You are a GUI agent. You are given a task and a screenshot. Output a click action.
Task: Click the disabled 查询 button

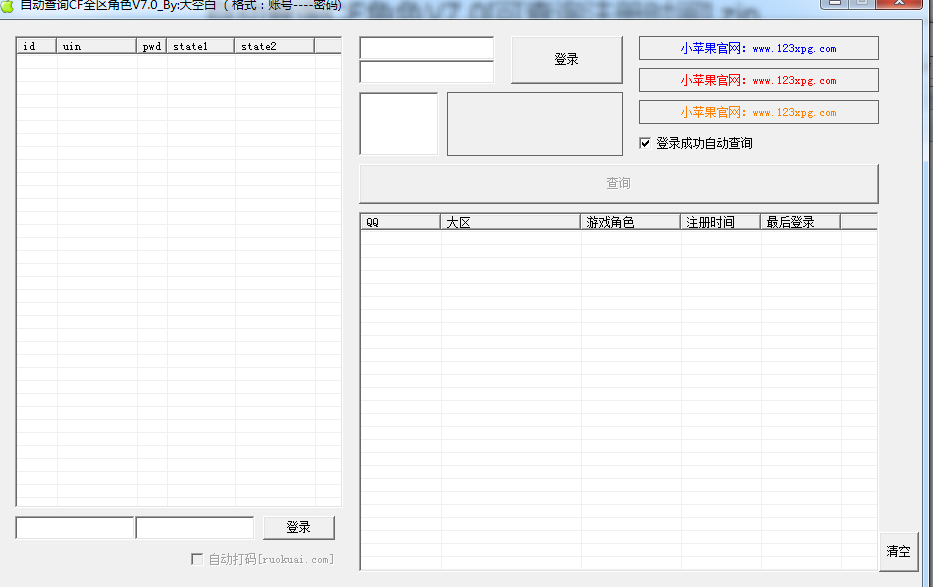pyautogui.click(x=619, y=183)
